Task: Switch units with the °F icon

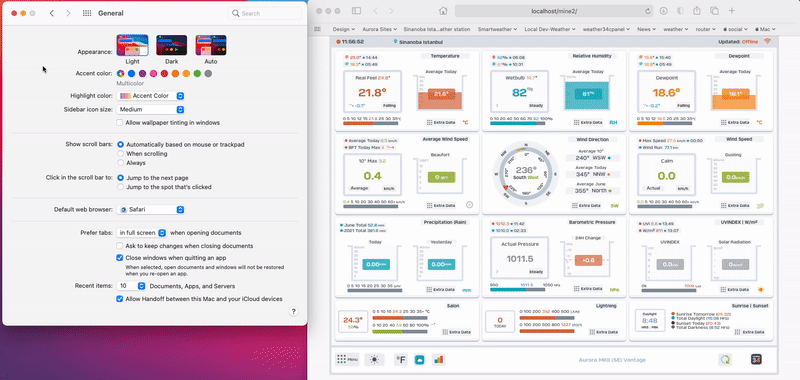Action: point(401,360)
